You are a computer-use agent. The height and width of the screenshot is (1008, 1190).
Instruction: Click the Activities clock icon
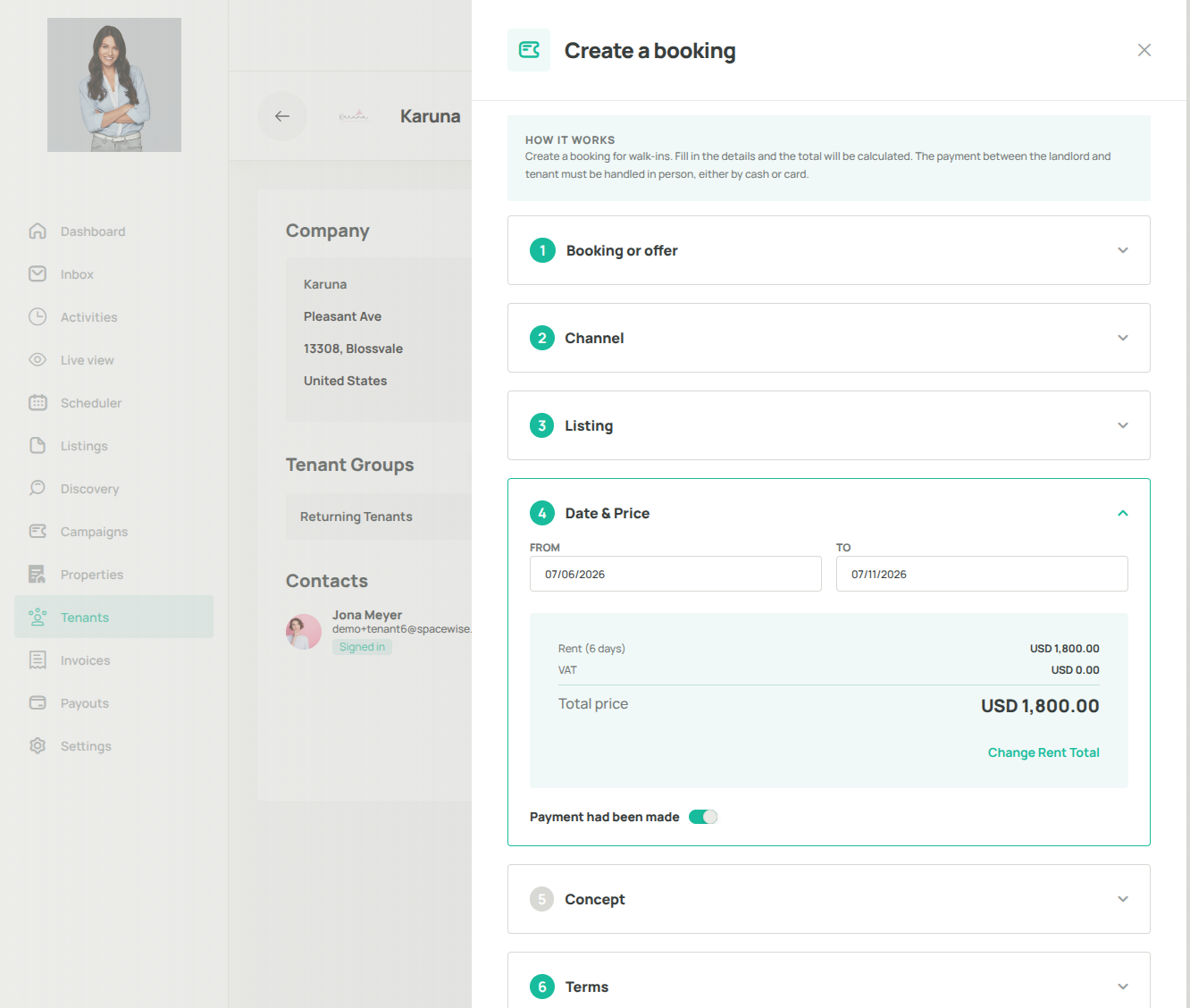[38, 317]
